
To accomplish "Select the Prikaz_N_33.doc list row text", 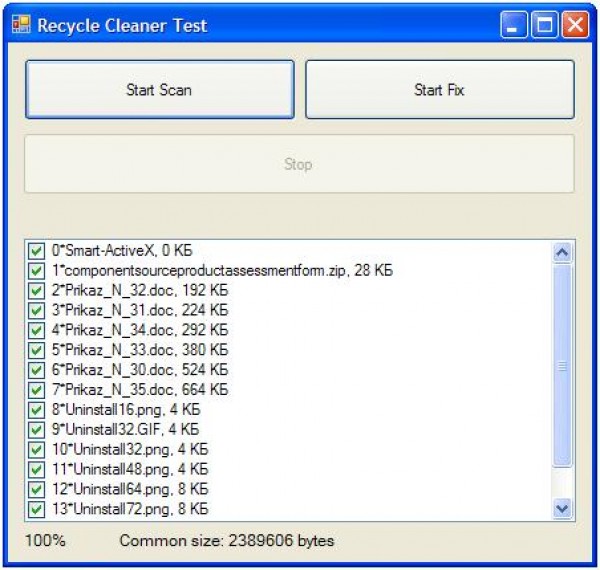I will (x=140, y=350).
